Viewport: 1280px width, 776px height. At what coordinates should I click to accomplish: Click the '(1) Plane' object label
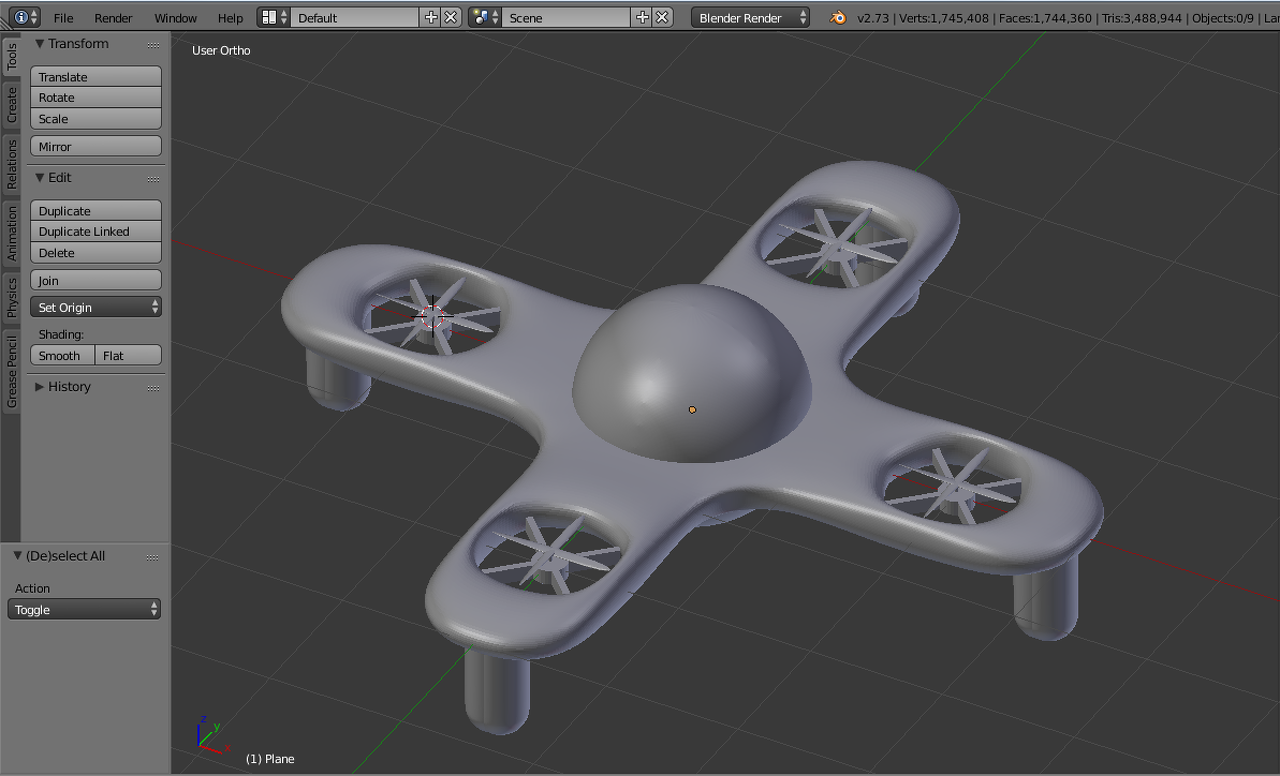pyautogui.click(x=270, y=759)
